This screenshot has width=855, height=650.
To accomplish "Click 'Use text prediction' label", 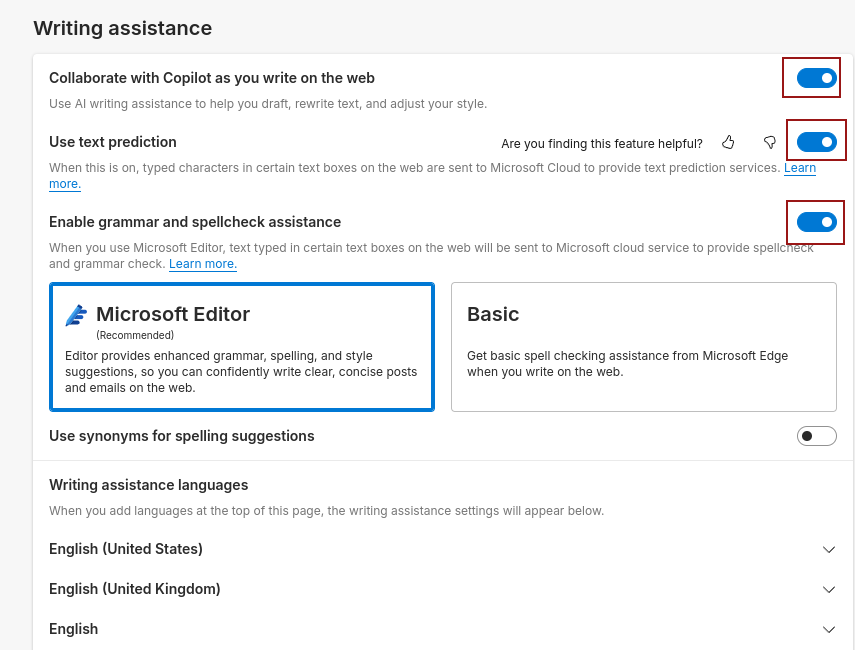I will coord(113,142).
